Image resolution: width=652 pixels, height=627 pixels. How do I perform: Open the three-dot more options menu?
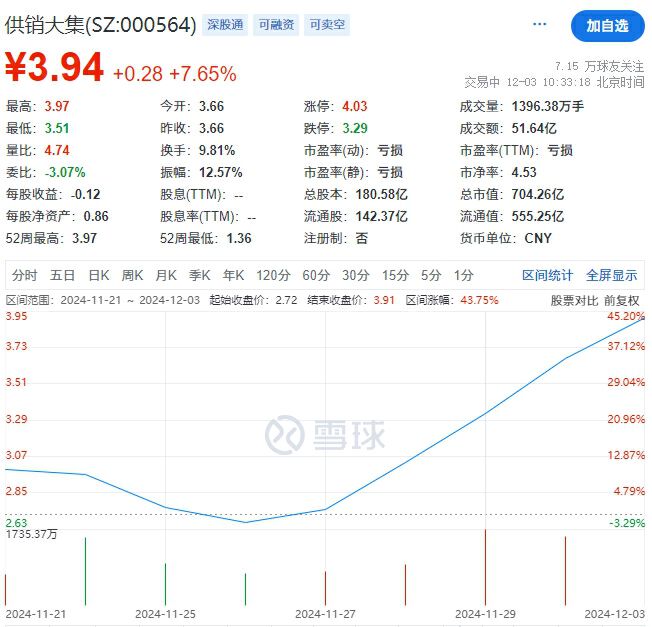(539, 24)
